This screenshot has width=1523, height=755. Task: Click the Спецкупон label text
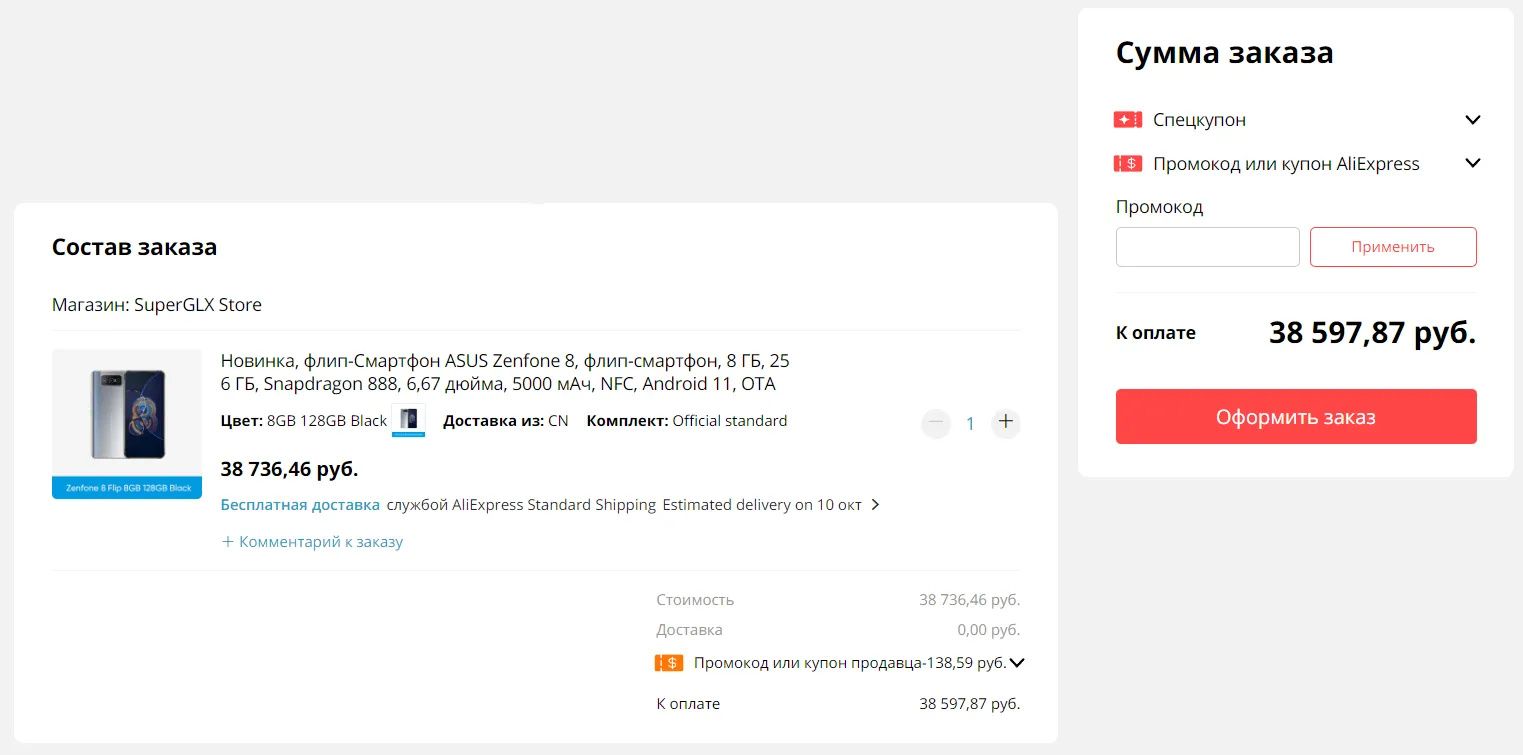[1199, 120]
